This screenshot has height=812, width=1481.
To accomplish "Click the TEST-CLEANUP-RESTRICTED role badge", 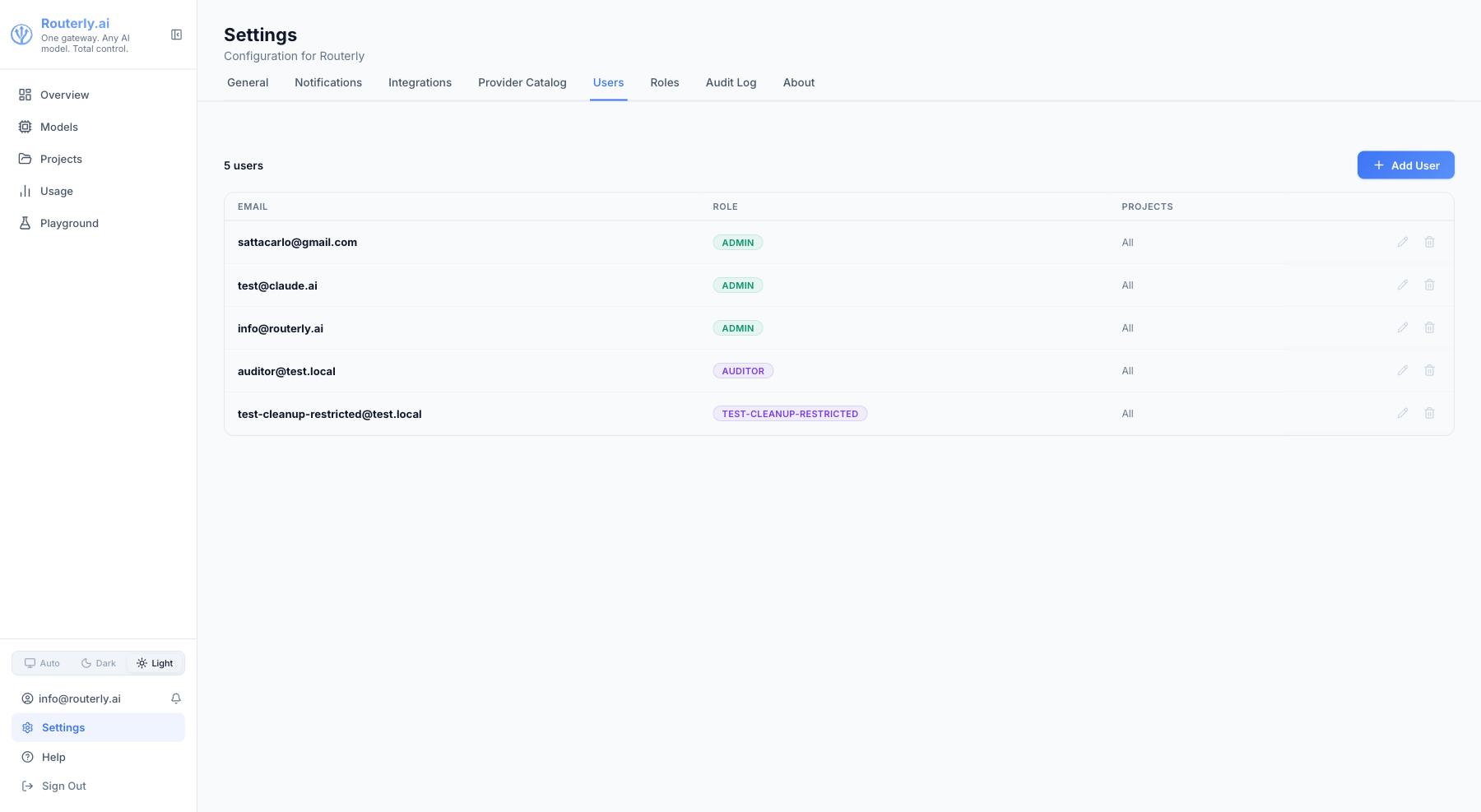I will (790, 414).
